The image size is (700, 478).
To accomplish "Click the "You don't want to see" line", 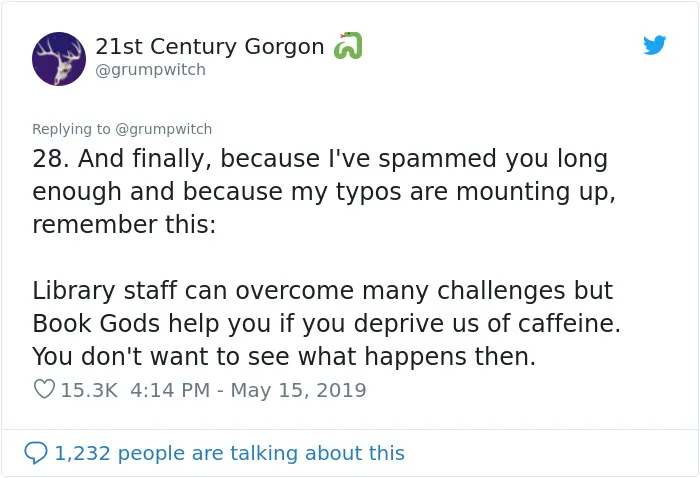I will [x=283, y=357].
